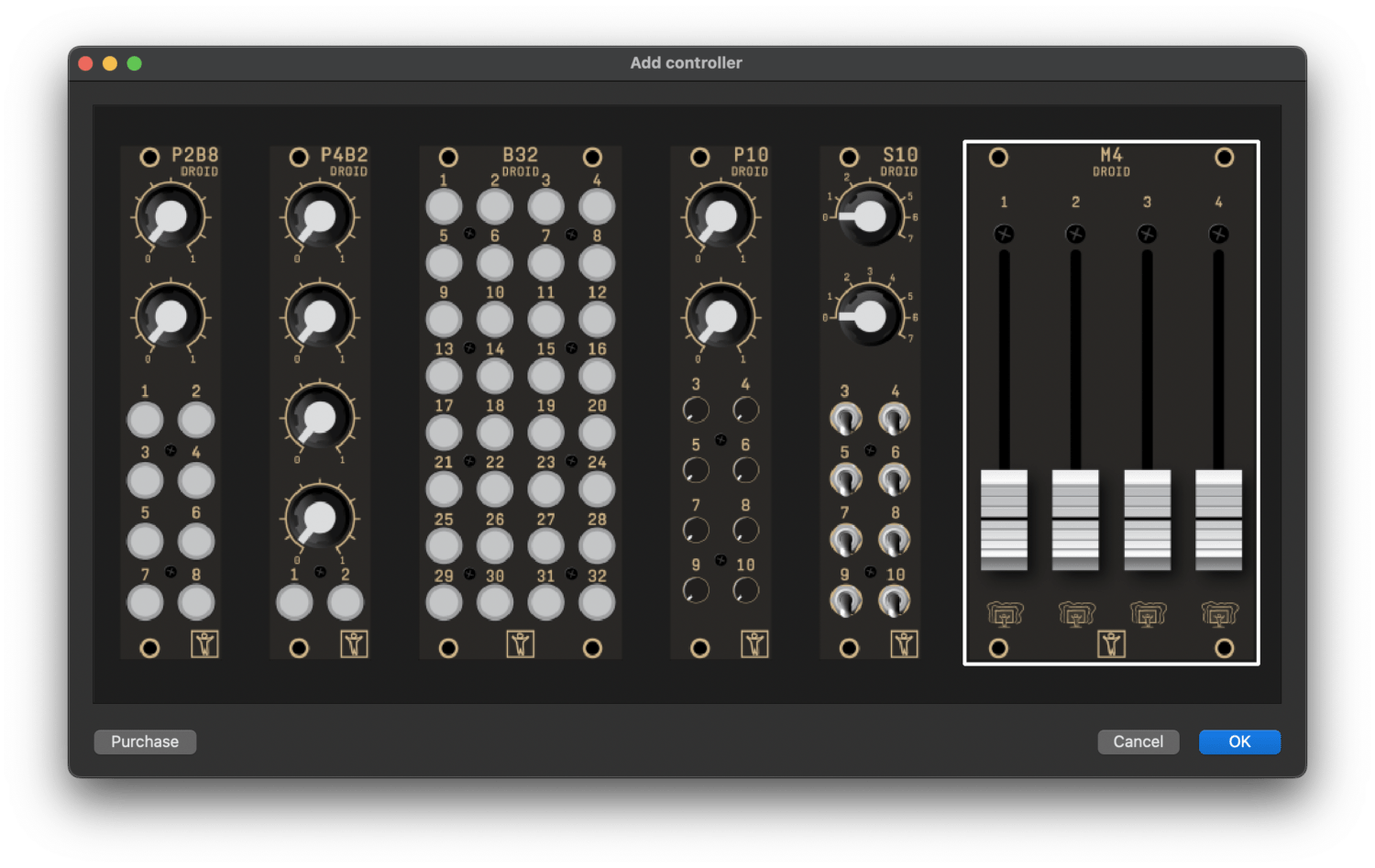
Task: Click fader 3 on the M4 module
Action: pos(1147,518)
